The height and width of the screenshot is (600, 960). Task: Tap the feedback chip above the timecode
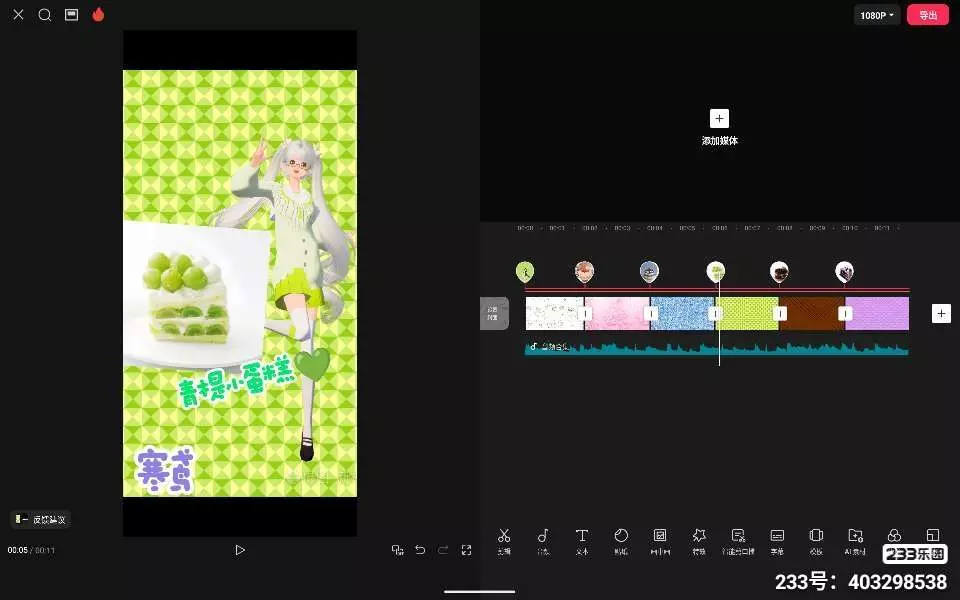40,519
